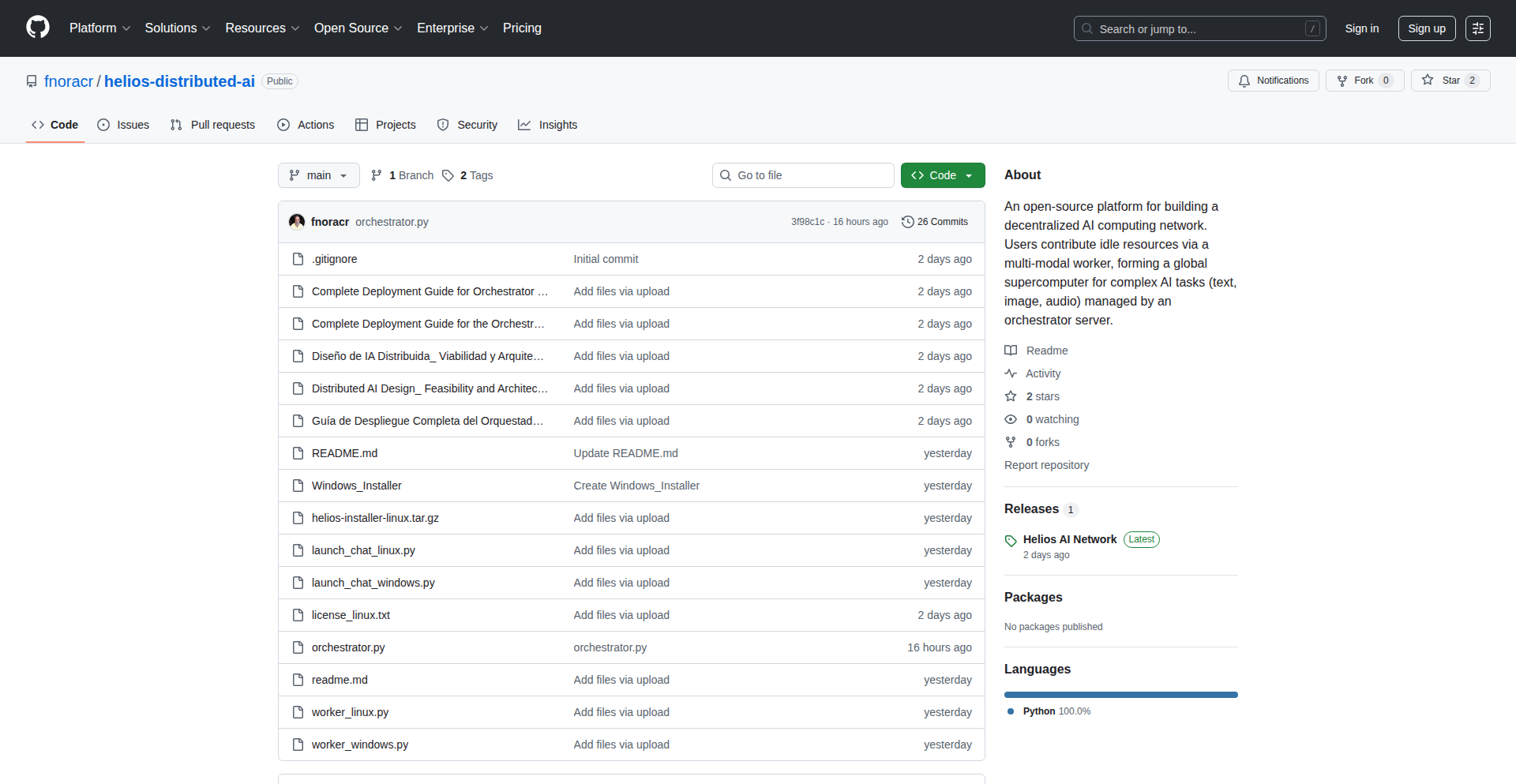The width and height of the screenshot is (1516, 784).
Task: Open the 26 Commits history
Action: [935, 222]
